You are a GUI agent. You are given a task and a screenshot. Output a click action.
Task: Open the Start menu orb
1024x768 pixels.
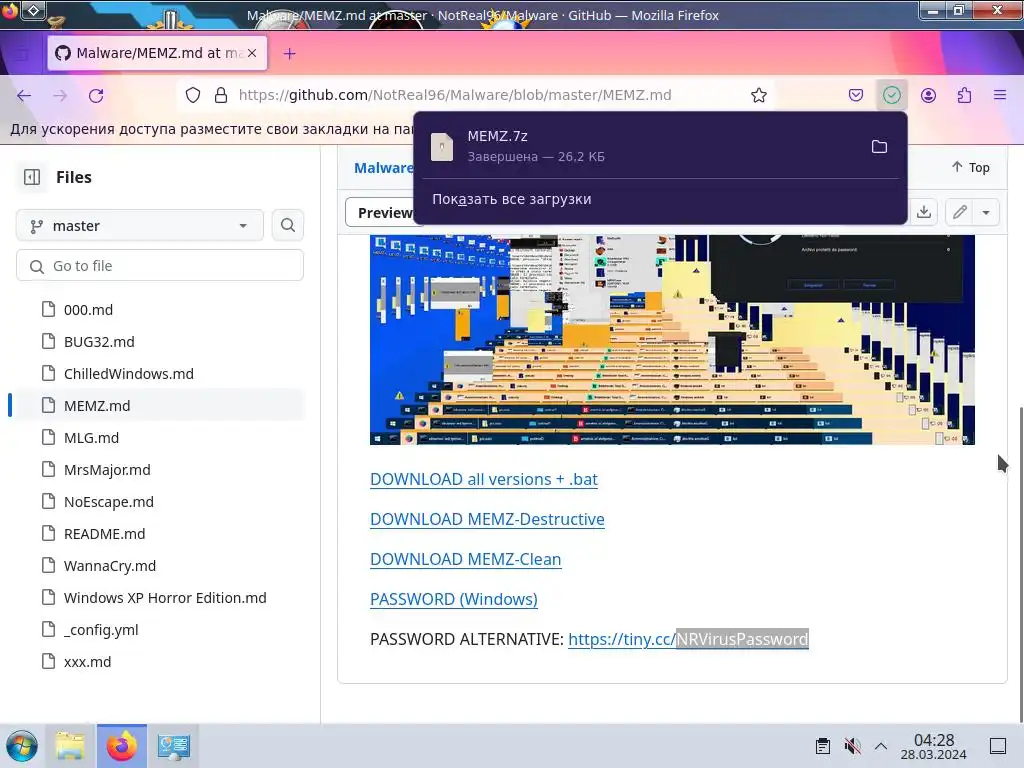point(22,746)
